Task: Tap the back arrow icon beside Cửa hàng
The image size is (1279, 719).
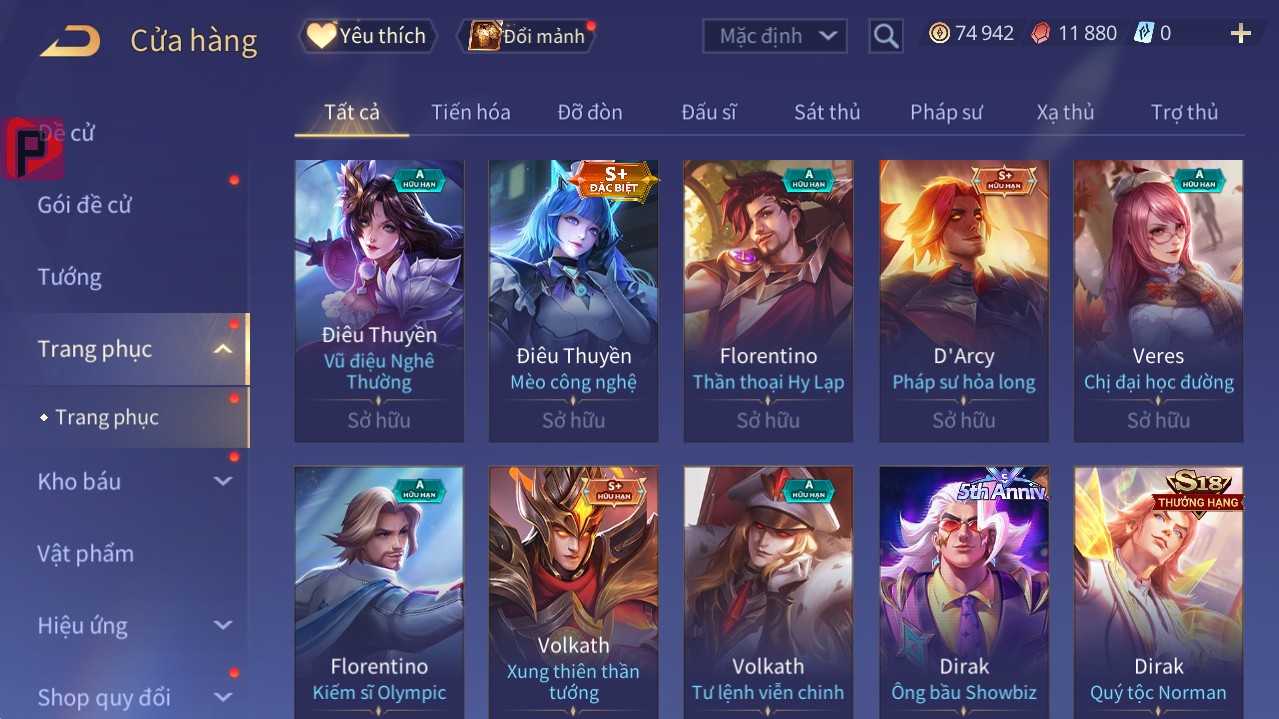Action: pos(70,41)
